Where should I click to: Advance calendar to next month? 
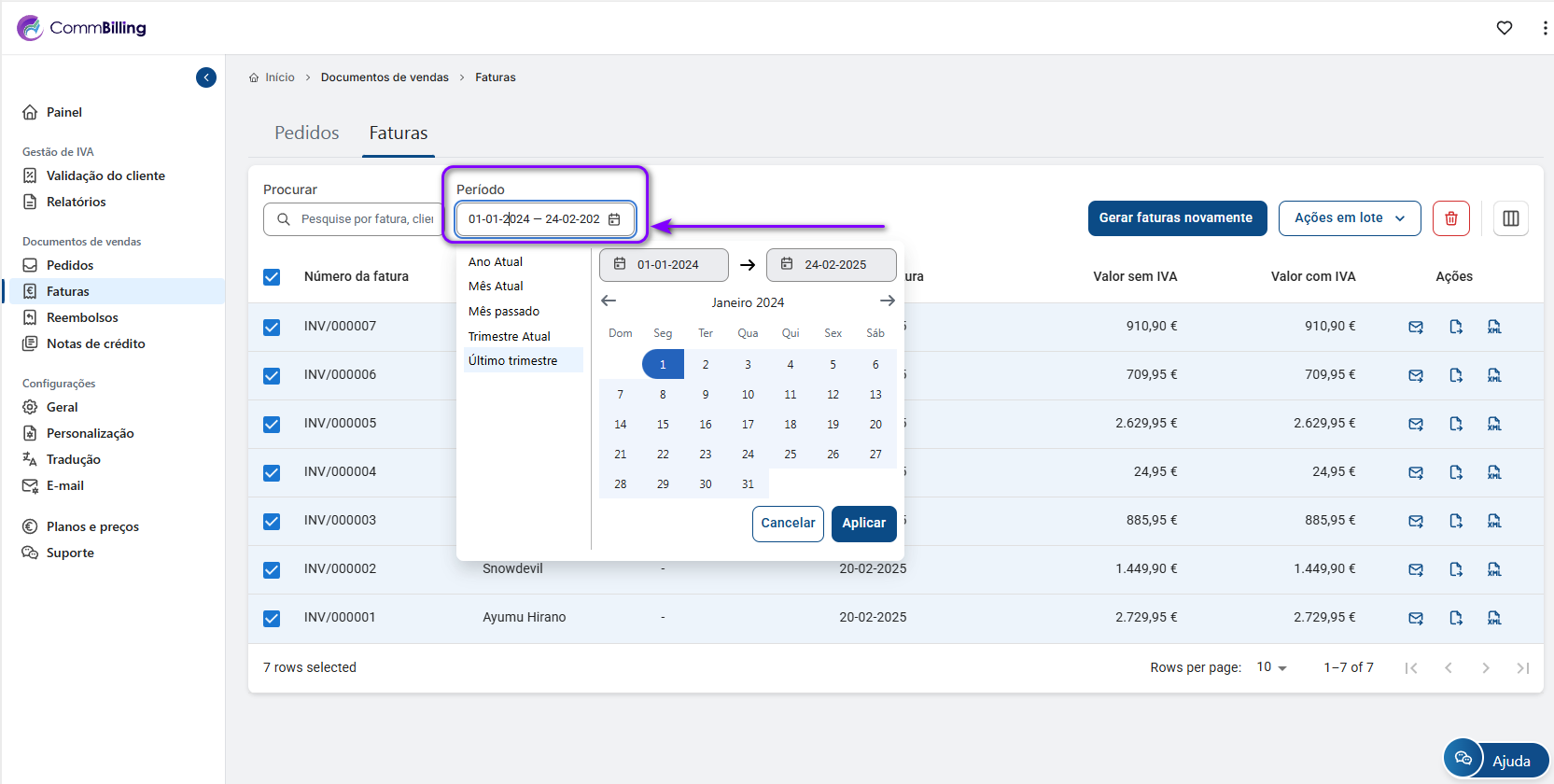pyautogui.click(x=887, y=301)
